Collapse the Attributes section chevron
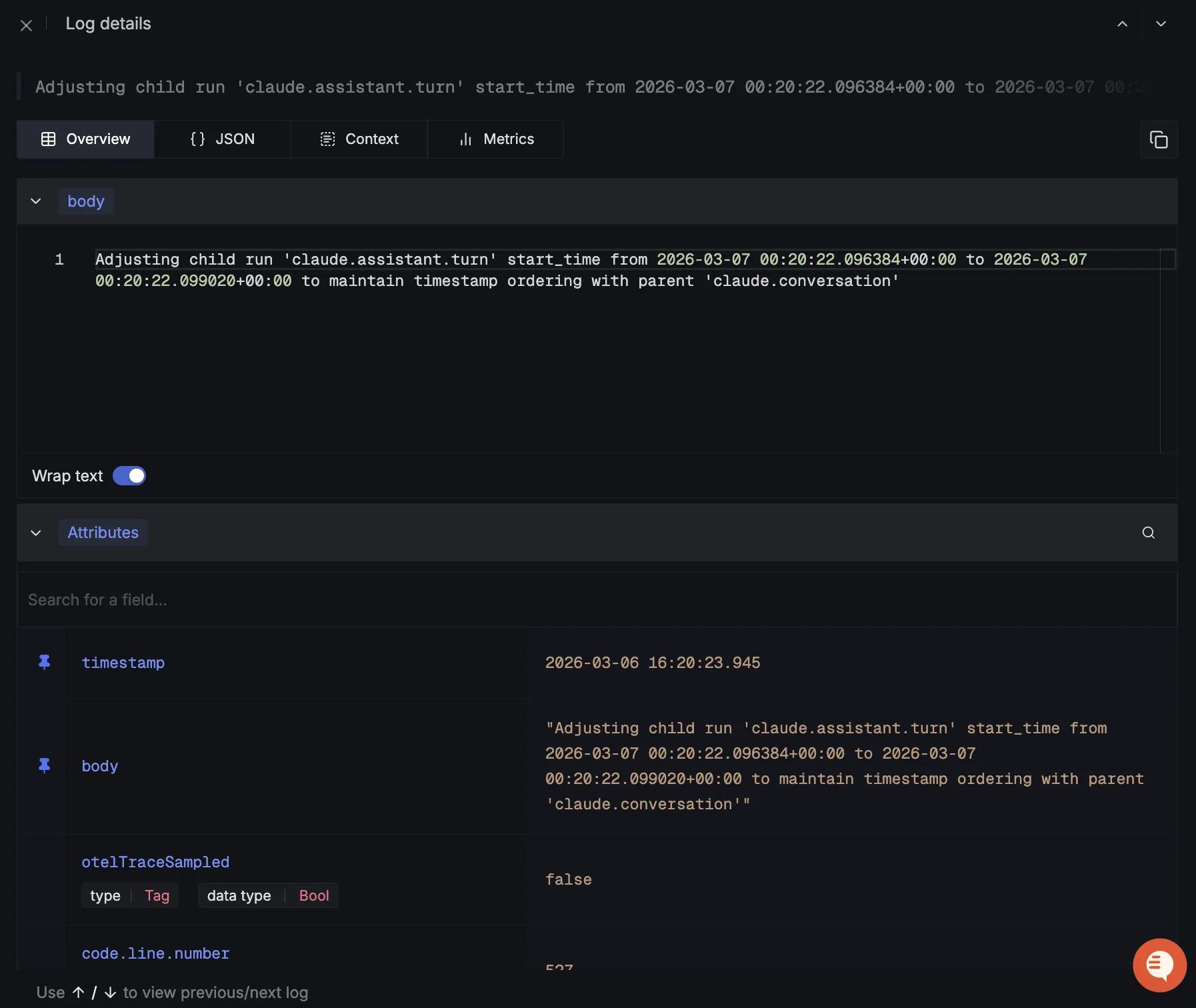 coord(36,533)
